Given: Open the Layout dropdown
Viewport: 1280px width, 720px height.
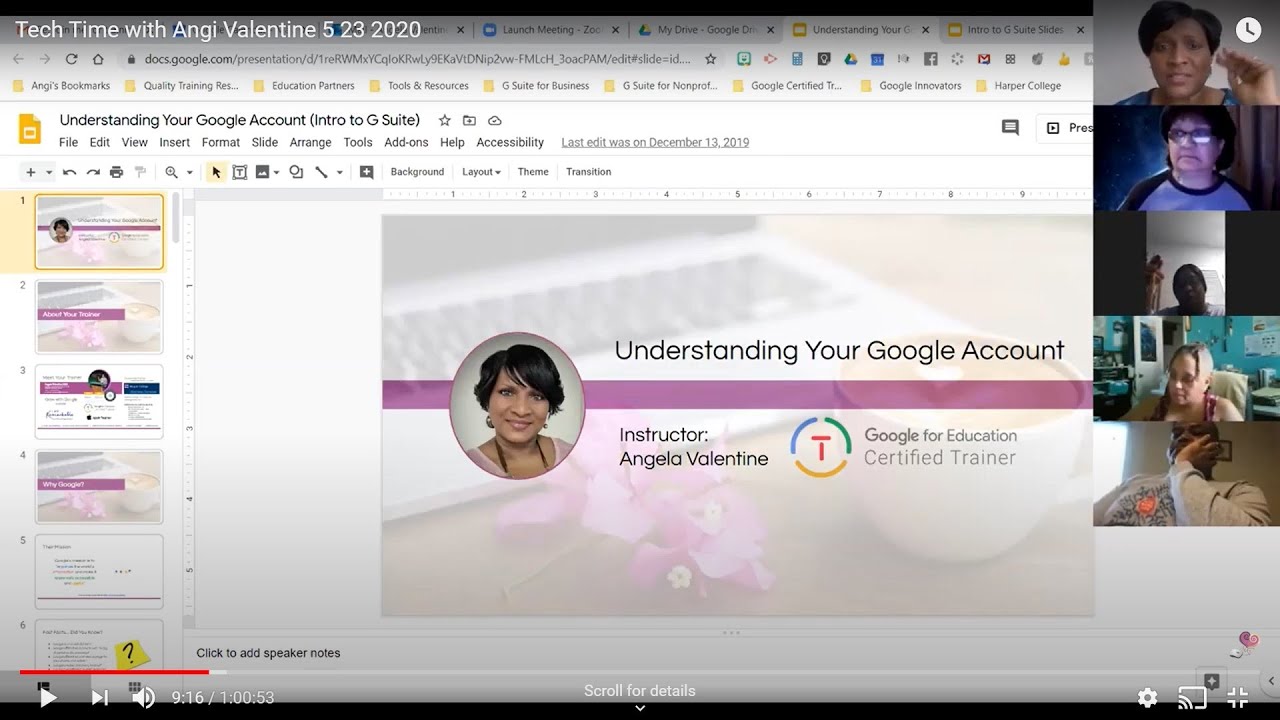Looking at the screenshot, I should [481, 172].
